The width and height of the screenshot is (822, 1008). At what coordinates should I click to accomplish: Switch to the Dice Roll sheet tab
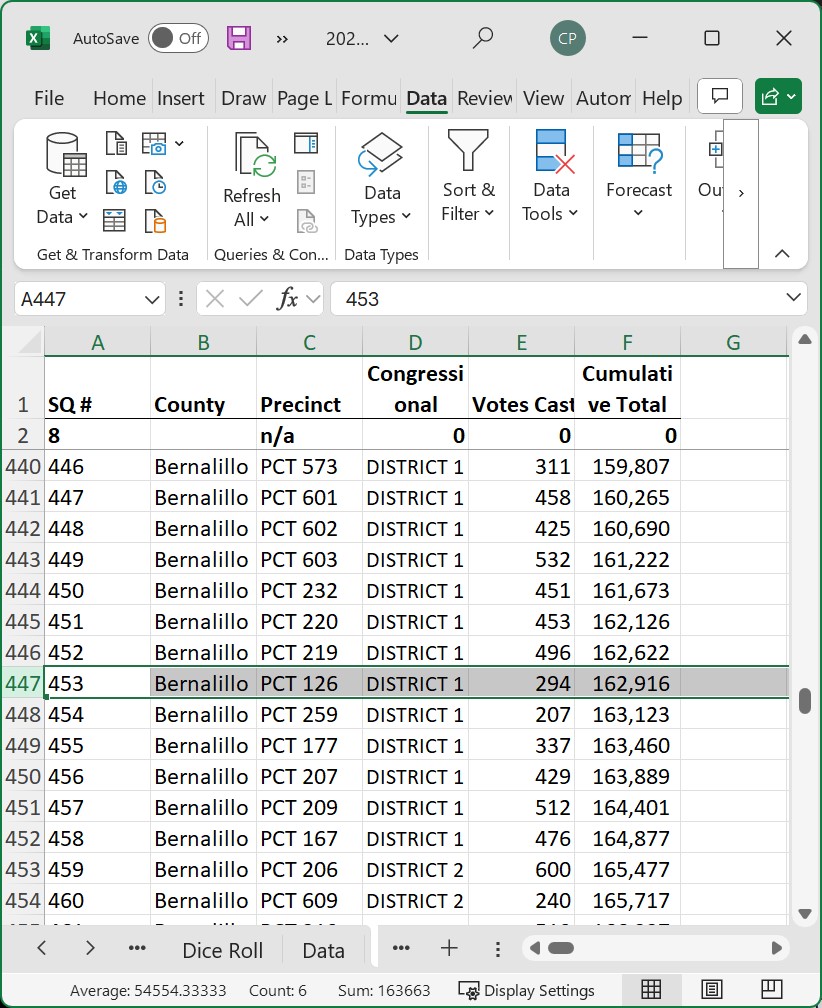pyautogui.click(x=222, y=950)
